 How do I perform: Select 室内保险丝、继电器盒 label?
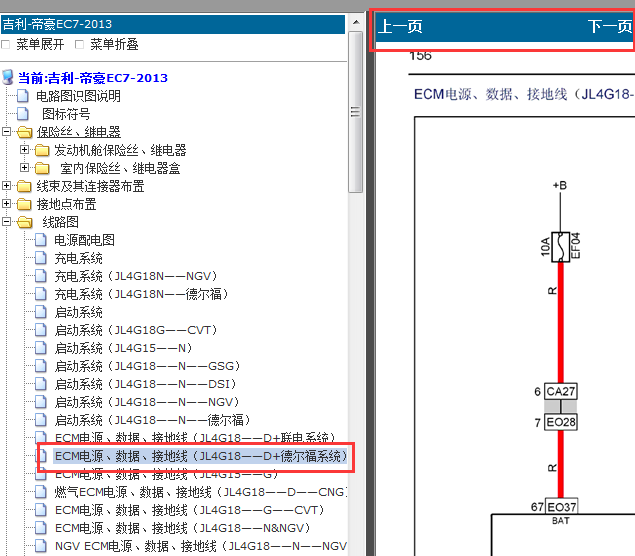coord(120,168)
